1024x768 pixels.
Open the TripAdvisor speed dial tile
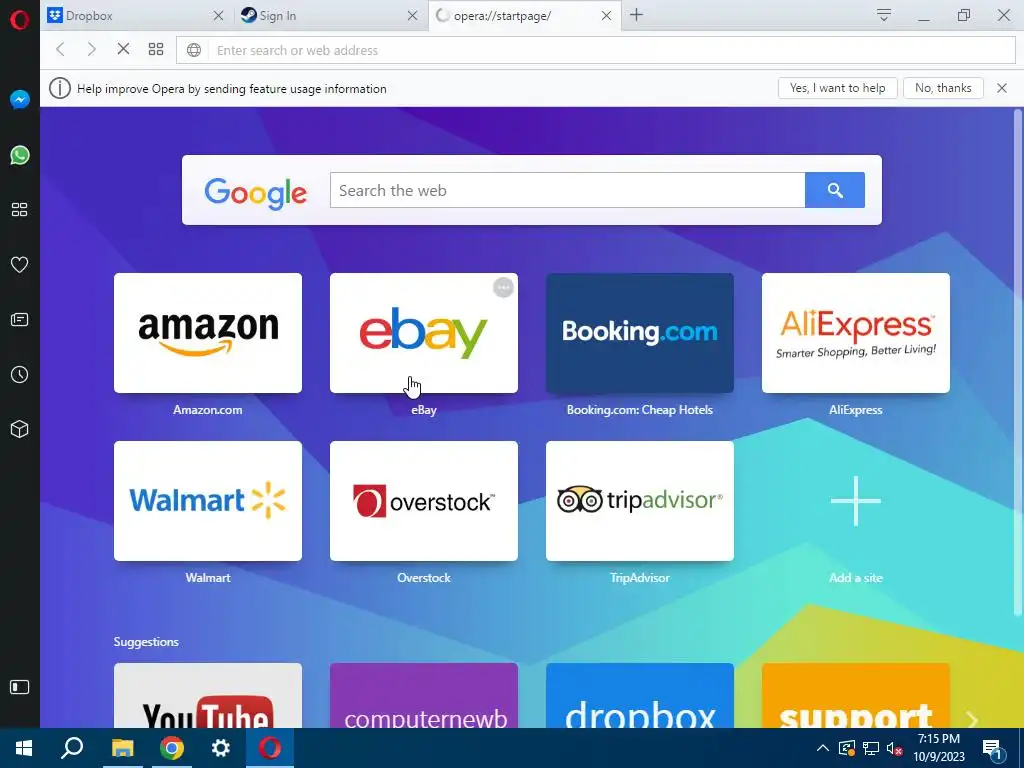click(640, 501)
